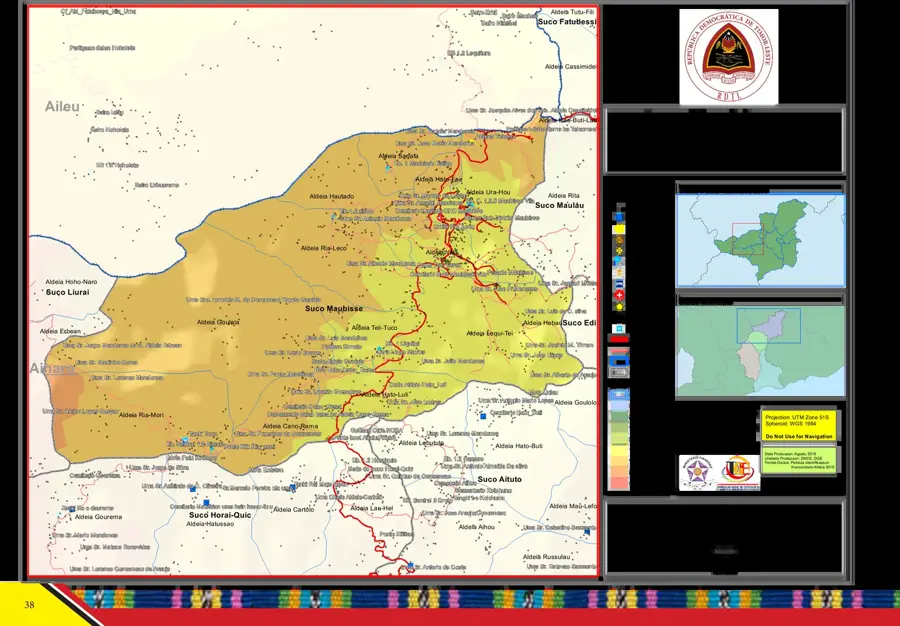Click the Aldeia Aihou label
This screenshot has width=900, height=626.
pos(477,527)
